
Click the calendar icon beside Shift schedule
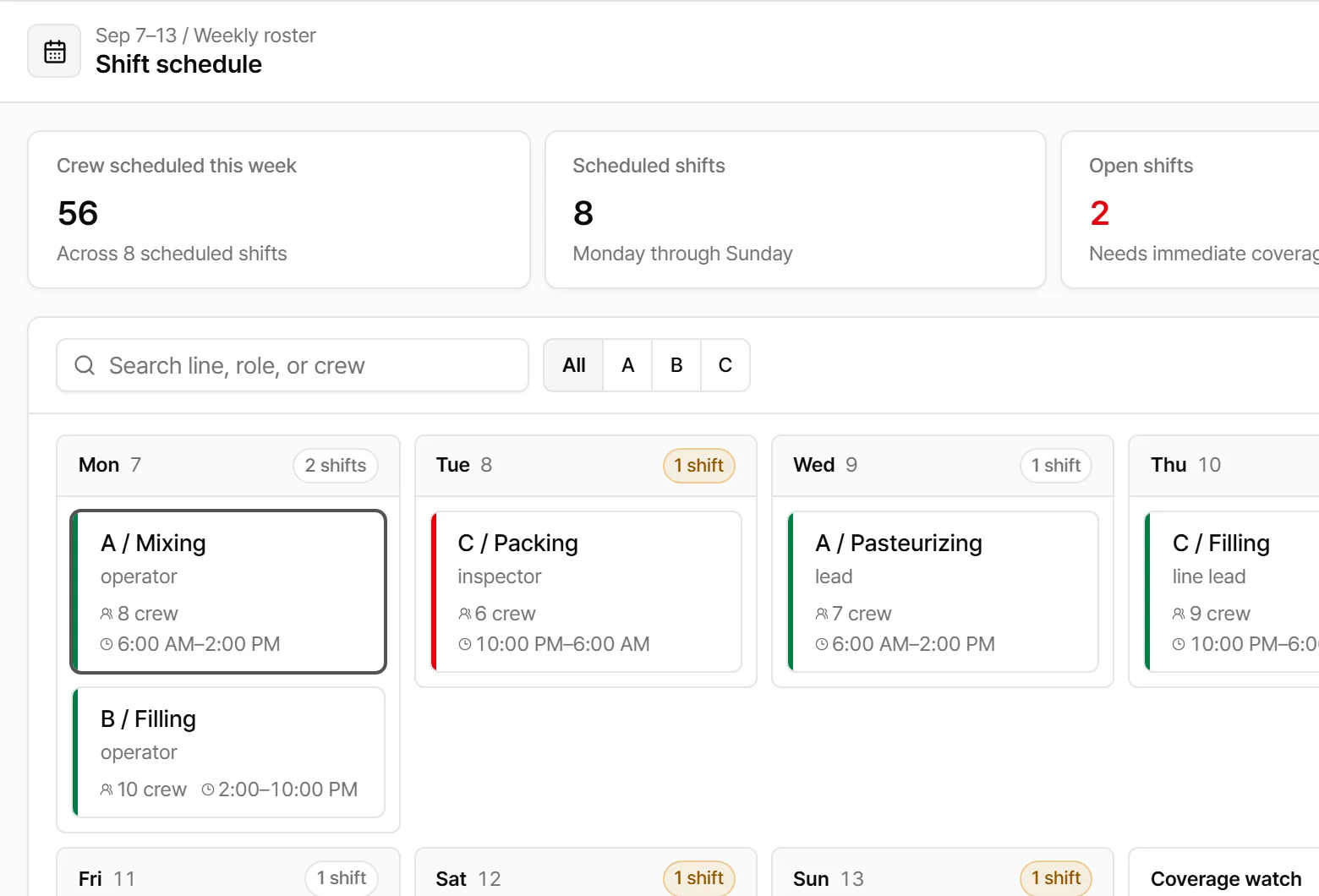[x=55, y=51]
